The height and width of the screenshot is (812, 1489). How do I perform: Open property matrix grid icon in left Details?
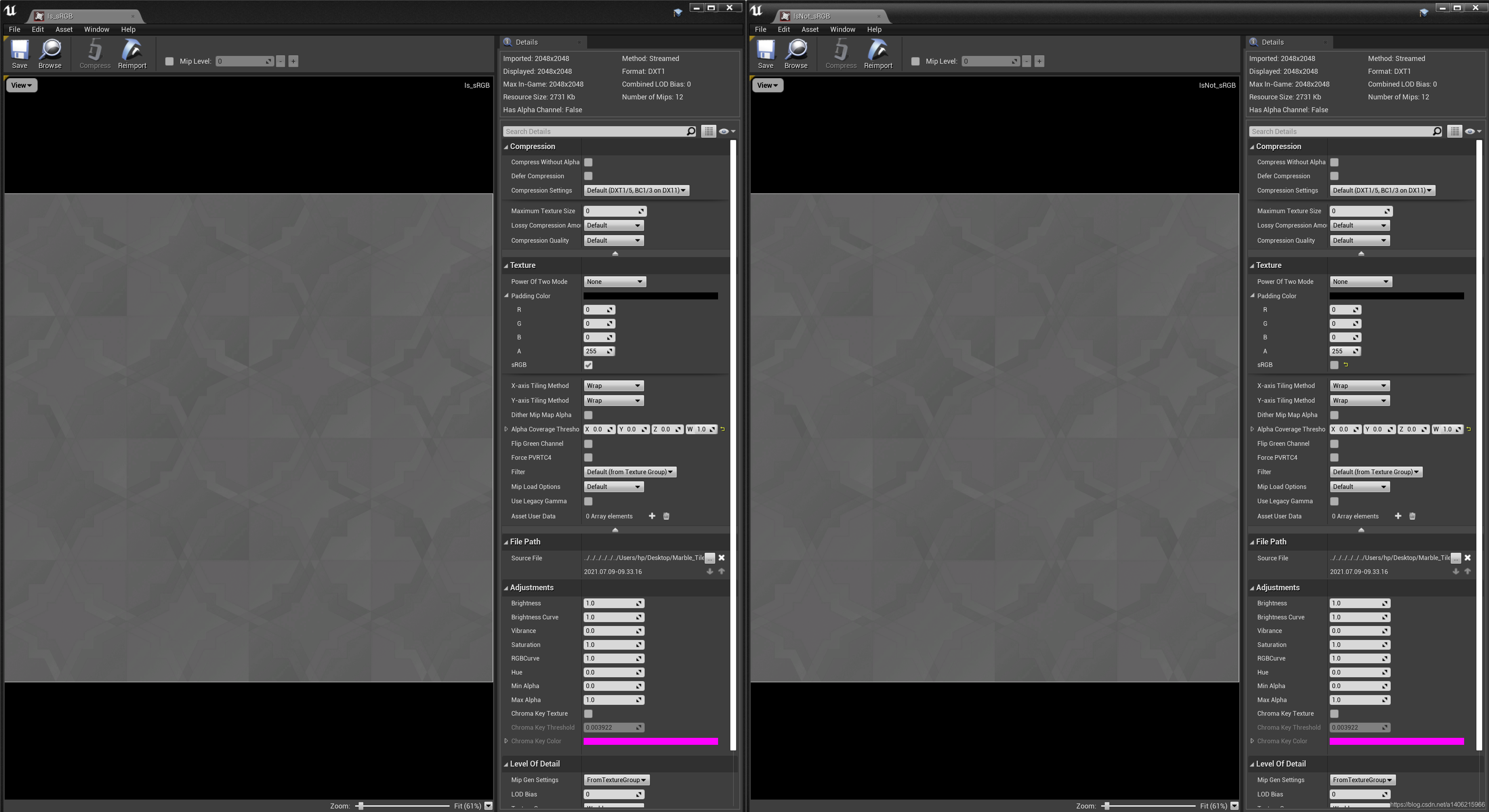pos(708,132)
